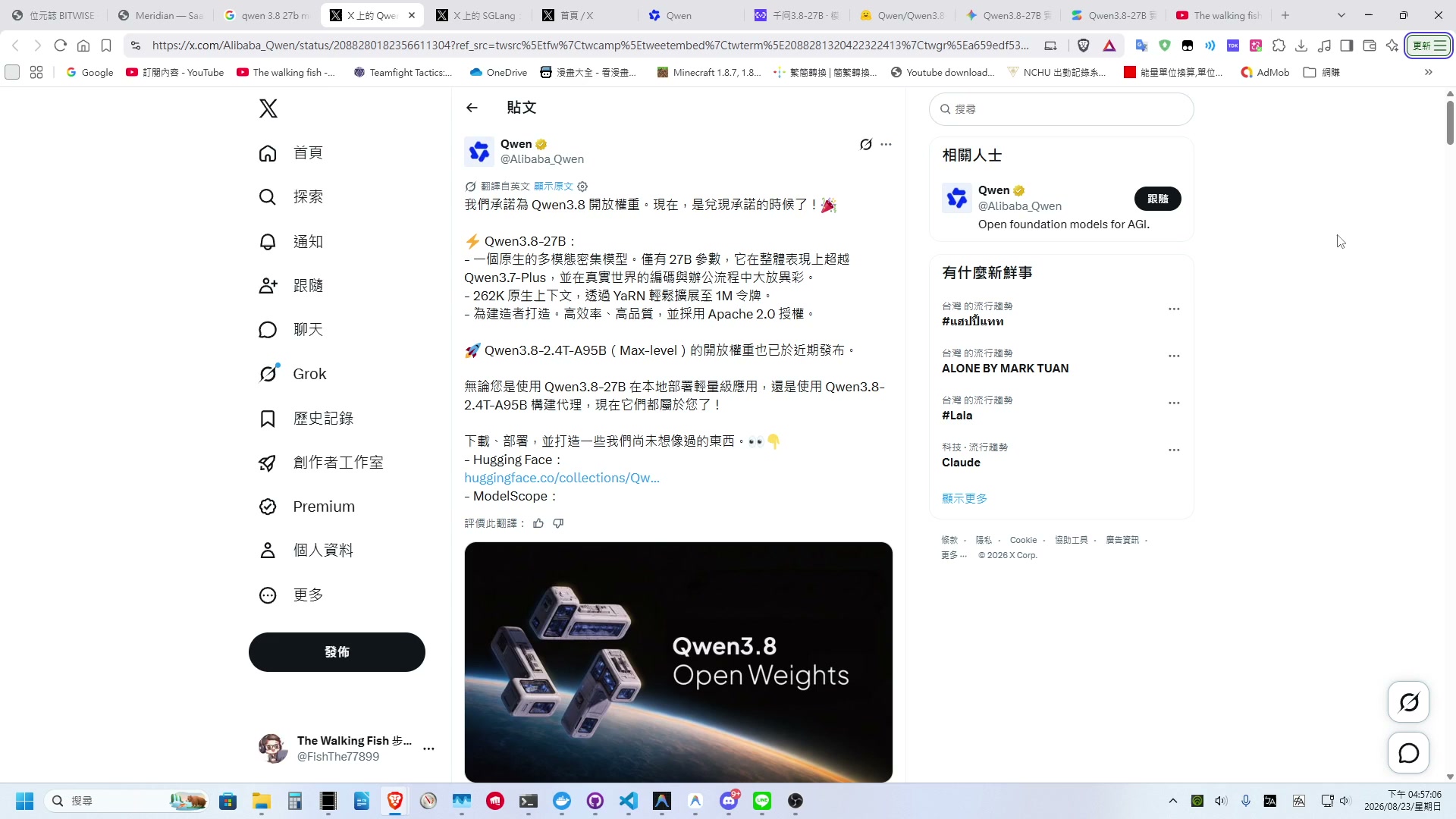Viewport: 1456px width, 819px height.
Task: Open the LINE app in taskbar
Action: point(762,801)
